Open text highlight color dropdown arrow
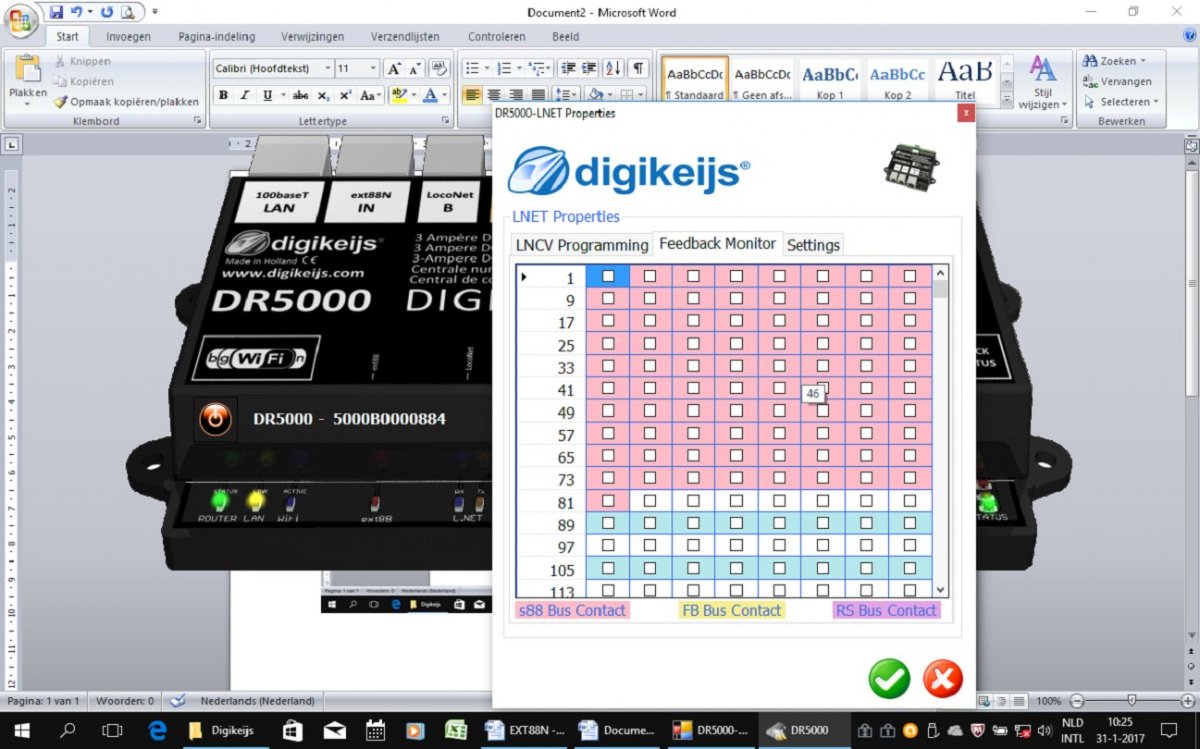Viewport: 1200px width, 749px height. [x=413, y=96]
